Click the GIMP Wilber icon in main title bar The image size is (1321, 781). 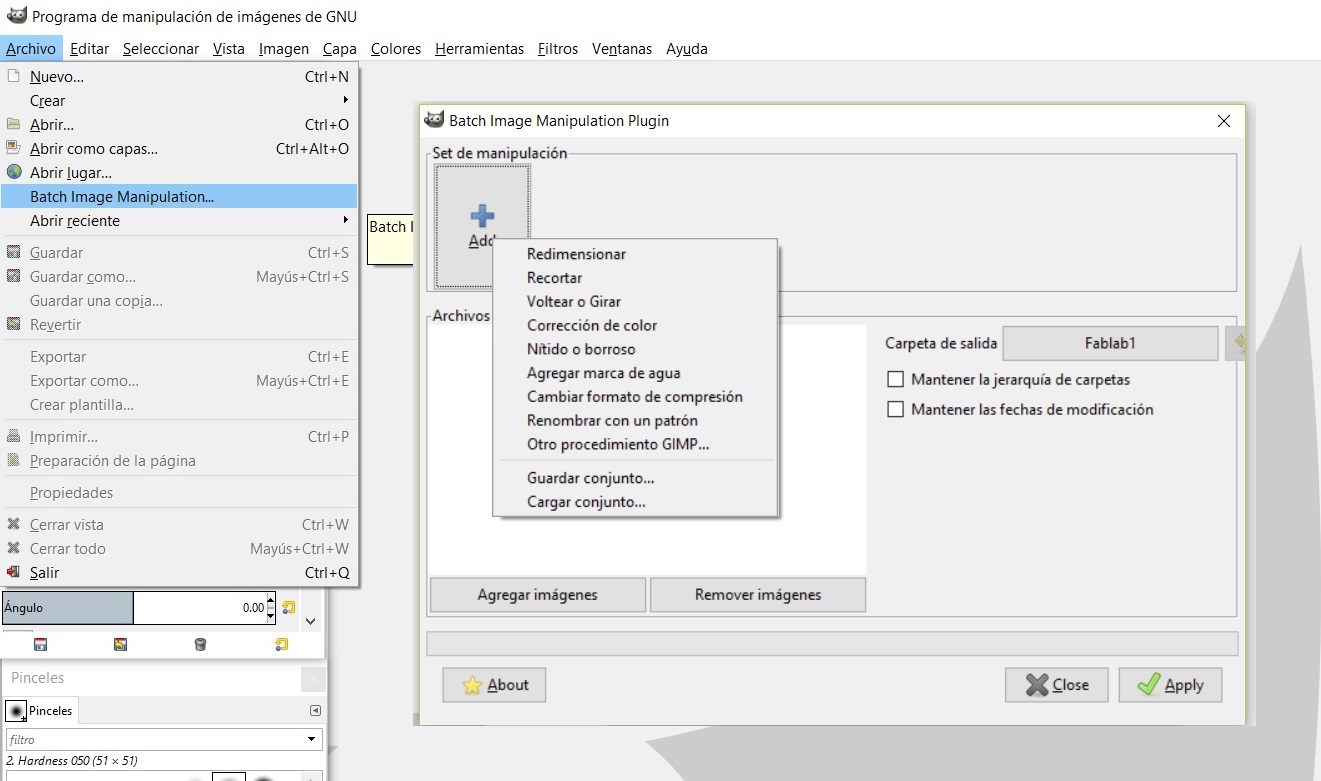pyautogui.click(x=16, y=16)
